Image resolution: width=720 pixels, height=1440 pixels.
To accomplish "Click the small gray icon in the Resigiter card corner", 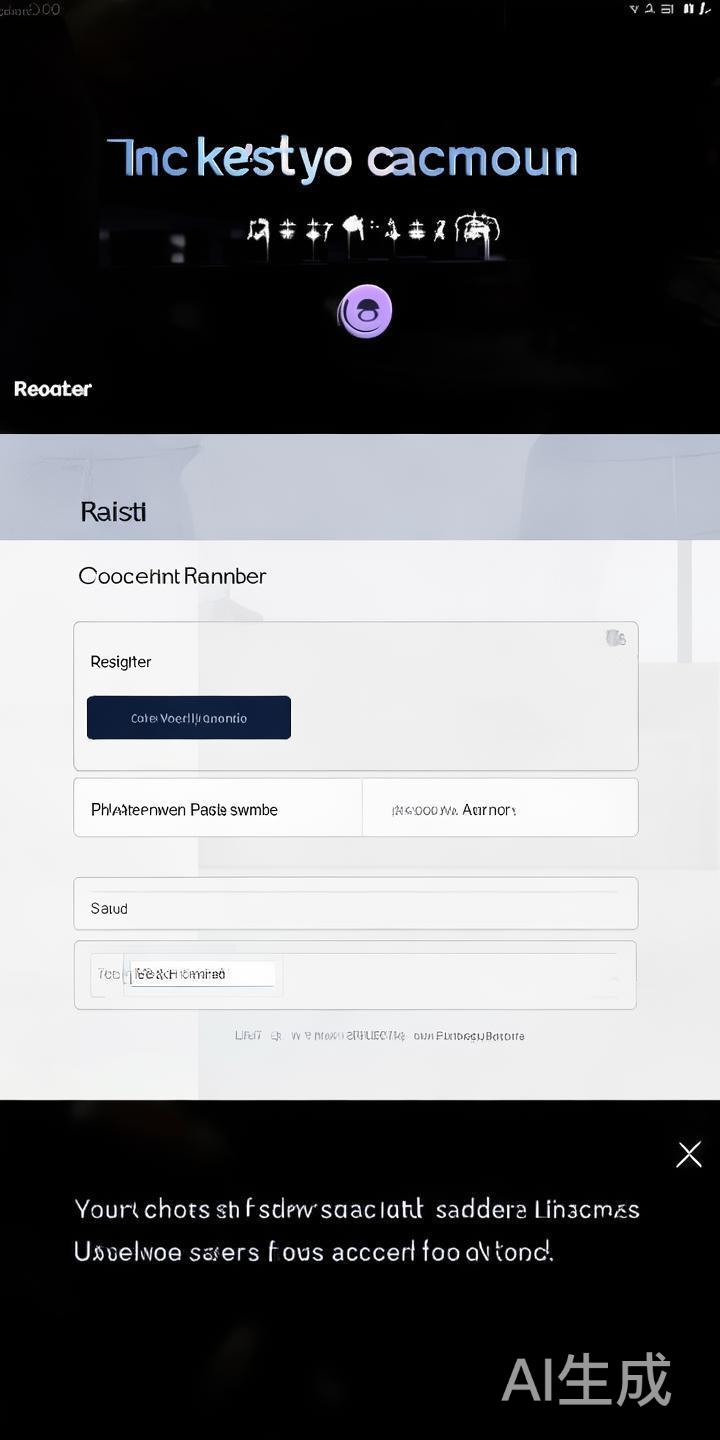I will [x=615, y=638].
